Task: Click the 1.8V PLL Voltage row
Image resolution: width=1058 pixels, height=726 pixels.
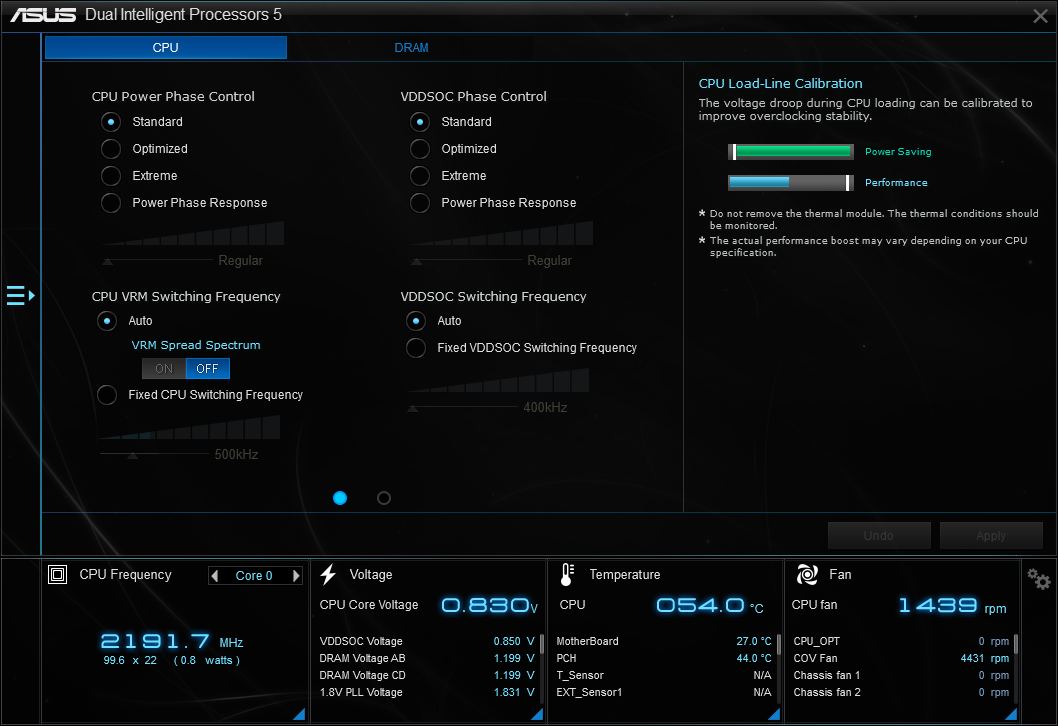Action: point(427,692)
